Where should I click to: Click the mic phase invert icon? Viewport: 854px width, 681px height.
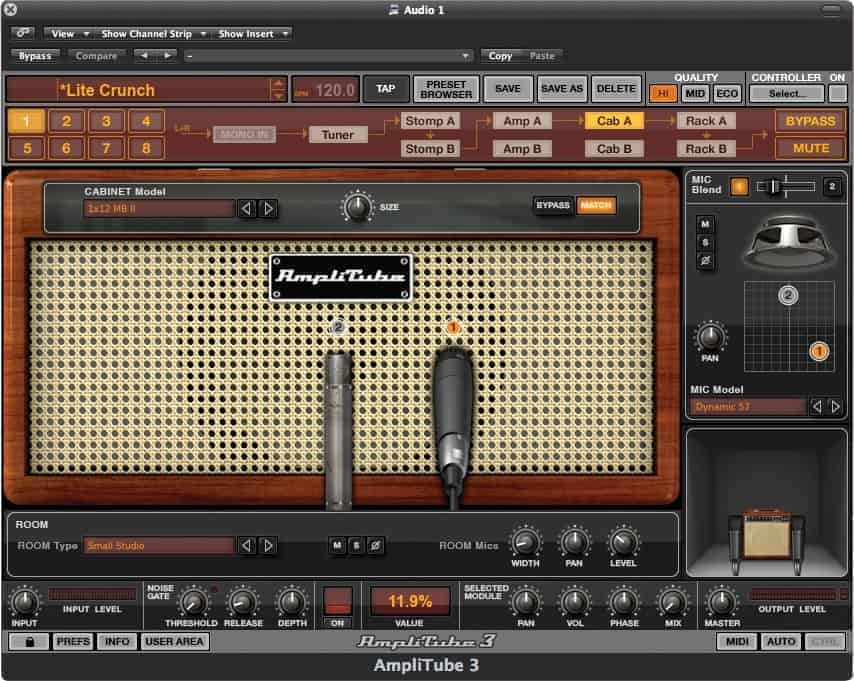[703, 261]
